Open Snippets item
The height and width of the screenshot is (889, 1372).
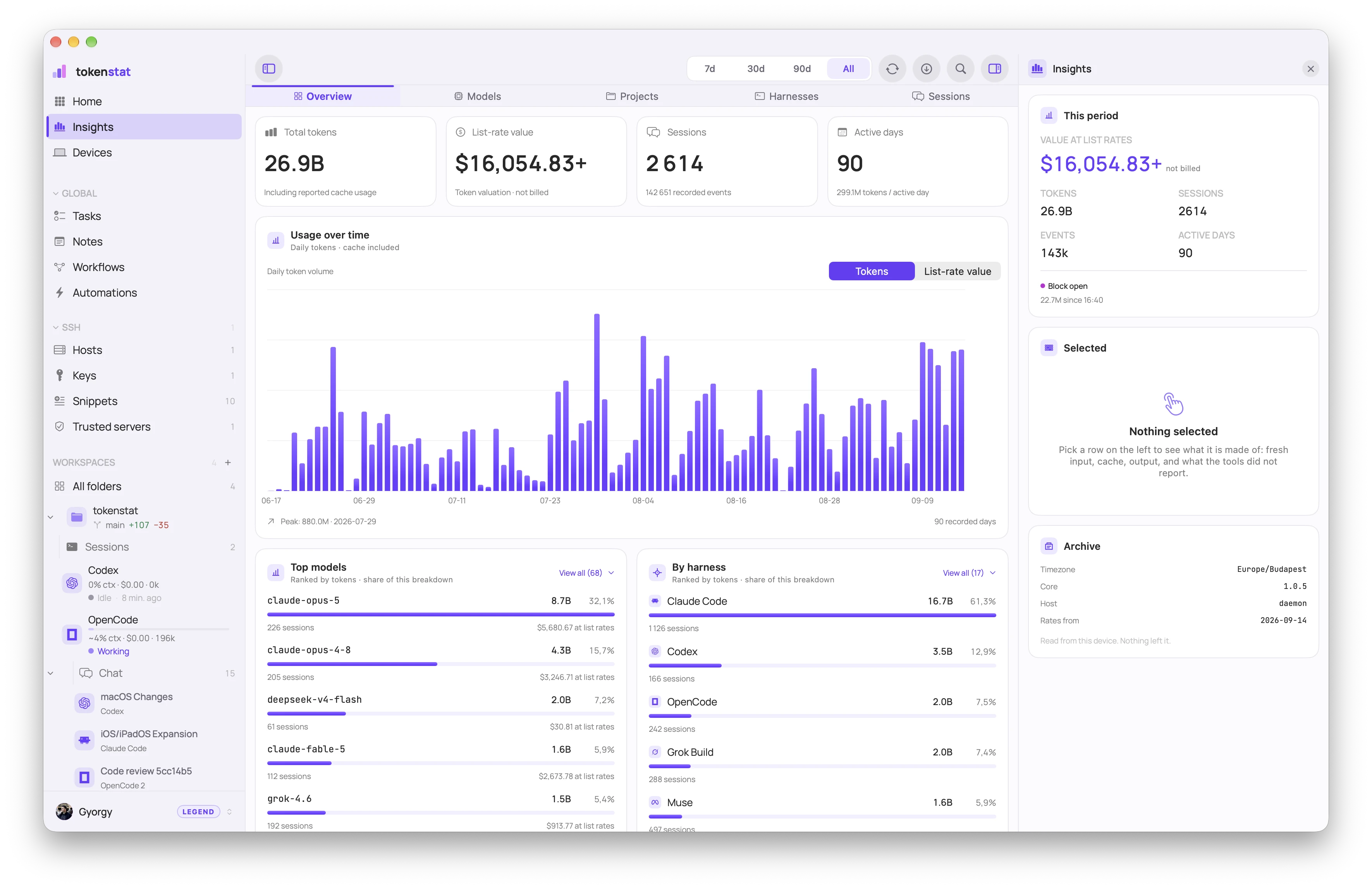coord(144,401)
